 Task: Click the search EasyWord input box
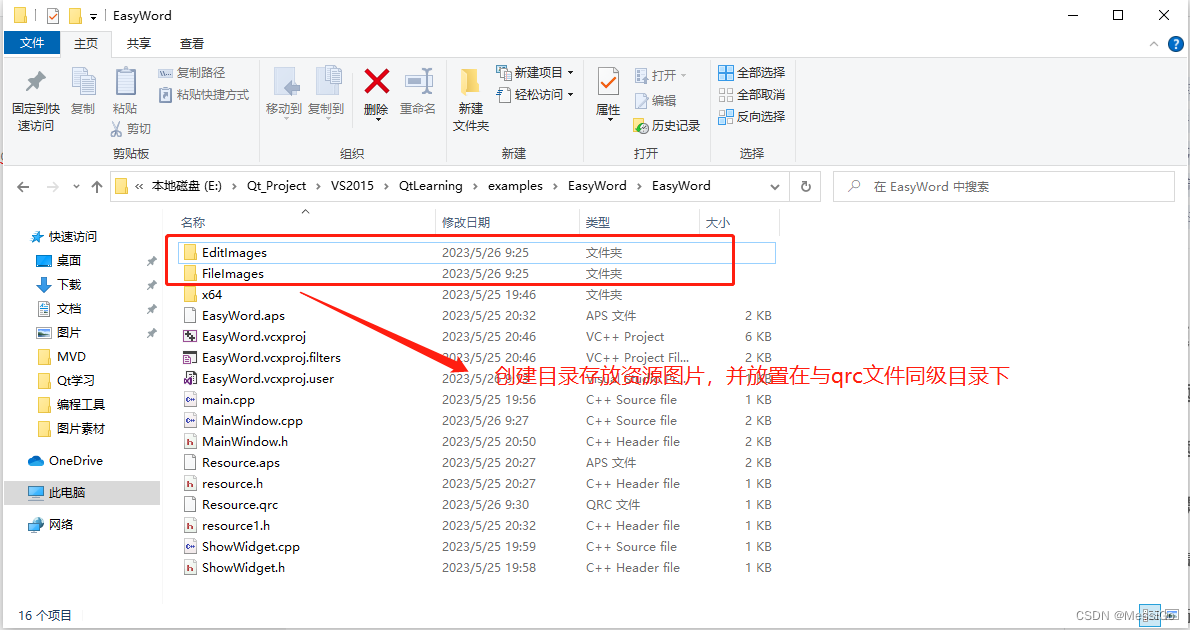pos(1003,187)
